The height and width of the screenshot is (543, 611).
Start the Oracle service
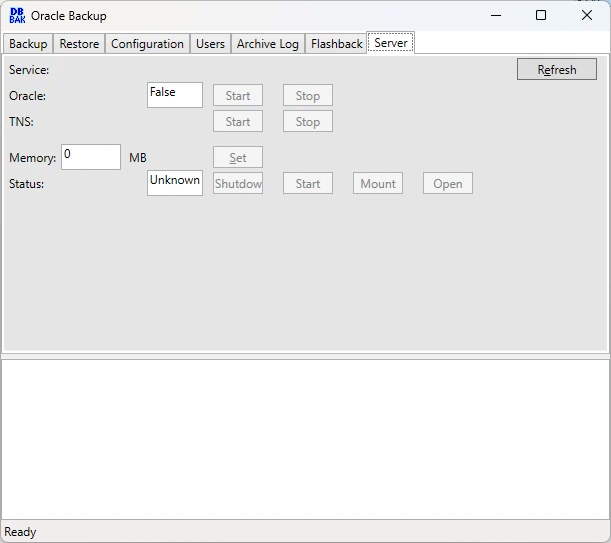(x=238, y=96)
